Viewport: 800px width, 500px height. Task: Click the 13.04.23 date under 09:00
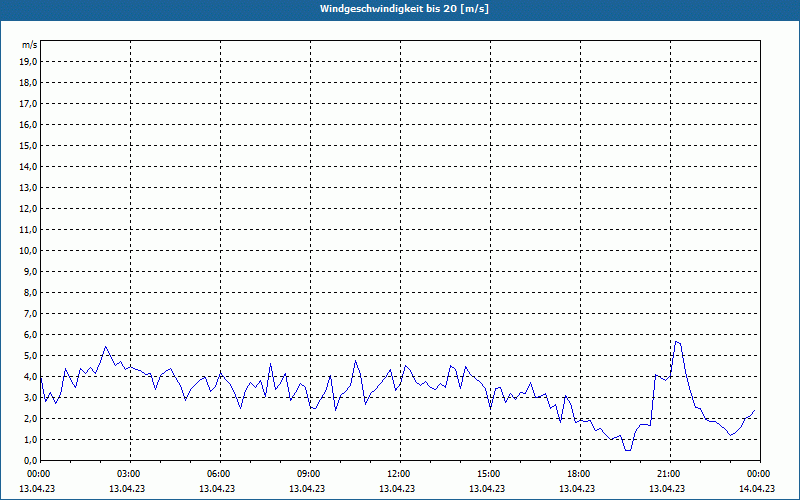click(x=307, y=488)
